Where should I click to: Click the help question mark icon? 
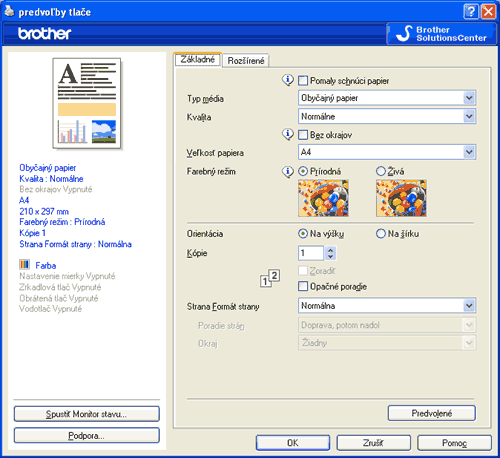coord(471,12)
